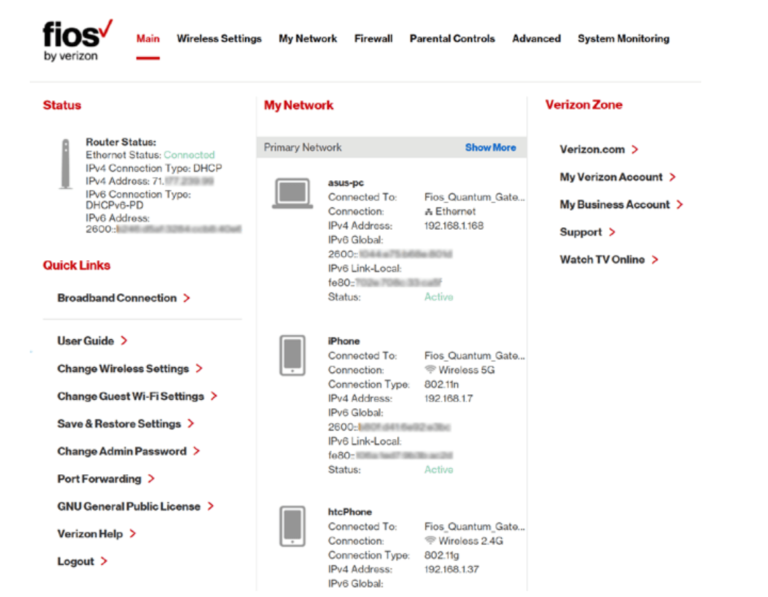The height and width of the screenshot is (597, 768).
Task: Click the IPv4 address 192.168.1.7
Action: pyautogui.click(x=448, y=399)
